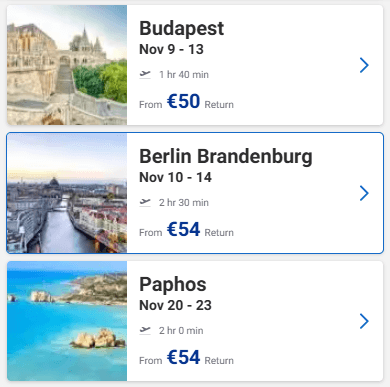Open the Berlin Brandenburg destination title
Viewport: 390px width, 387px height.
[226, 156]
